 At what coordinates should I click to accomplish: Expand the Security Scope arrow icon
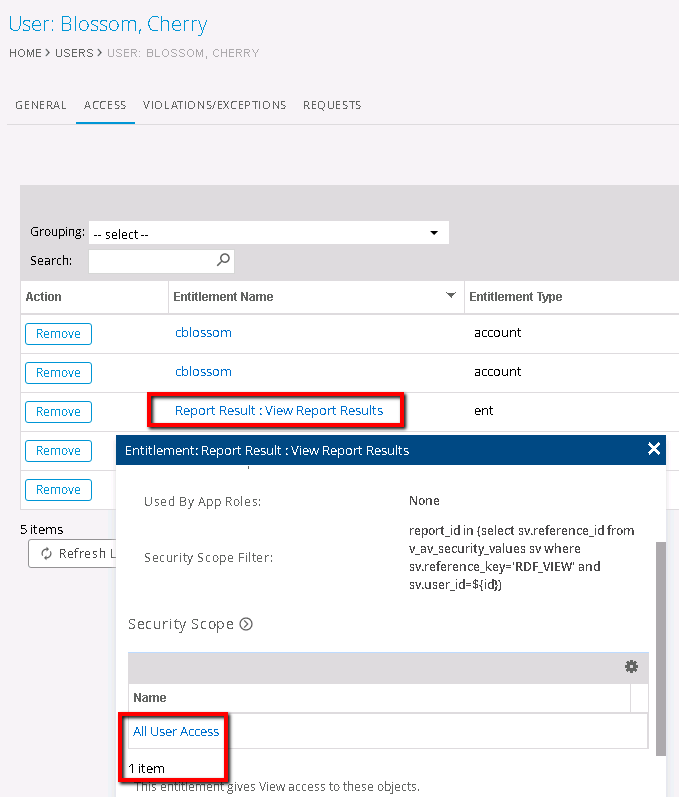pos(246,624)
